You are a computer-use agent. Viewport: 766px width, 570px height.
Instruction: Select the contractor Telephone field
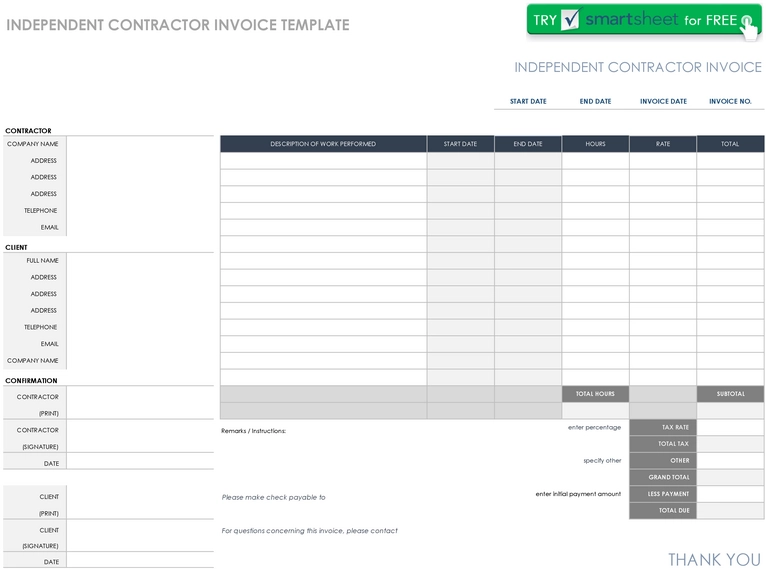pos(140,211)
